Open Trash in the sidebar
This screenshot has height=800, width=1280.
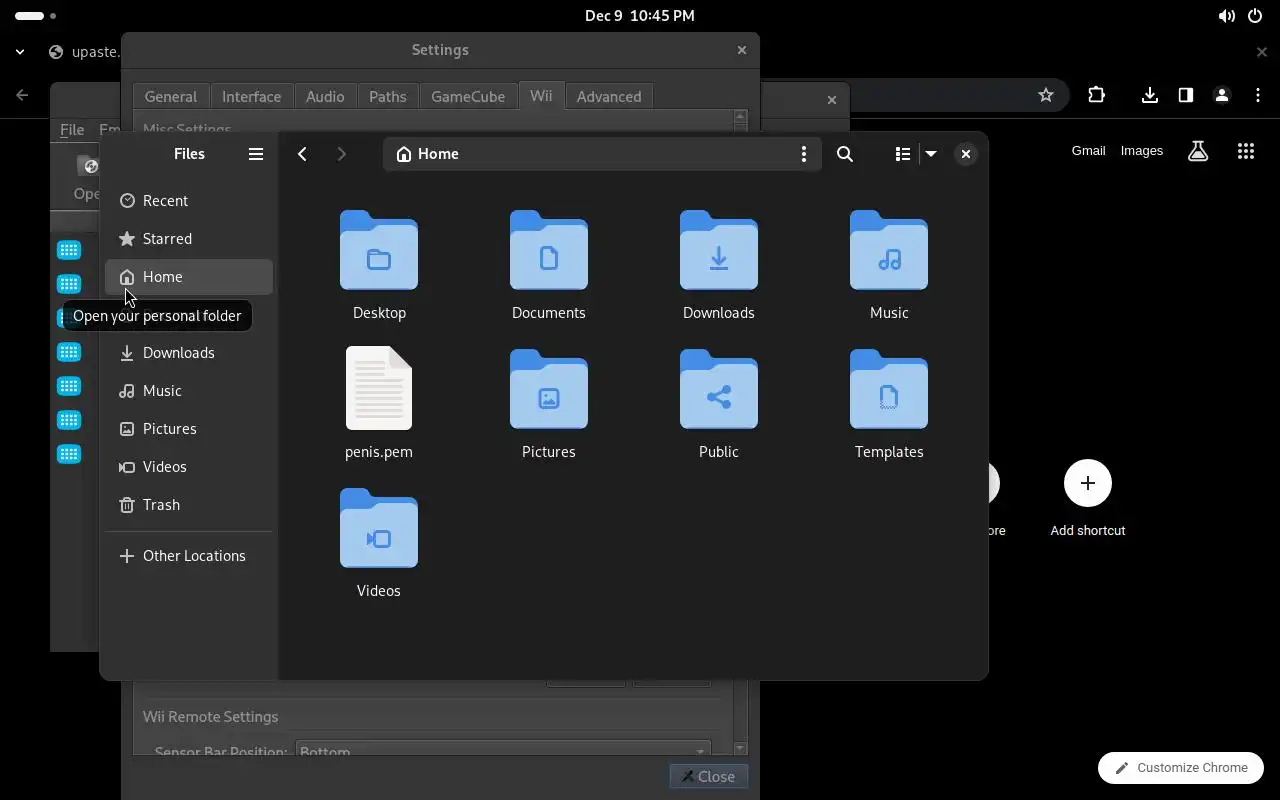(189, 505)
